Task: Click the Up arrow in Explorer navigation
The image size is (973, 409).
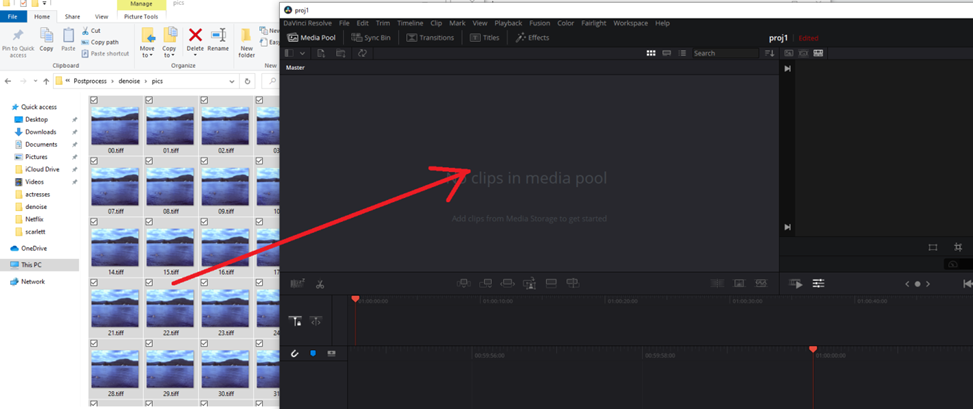Action: pos(46,81)
